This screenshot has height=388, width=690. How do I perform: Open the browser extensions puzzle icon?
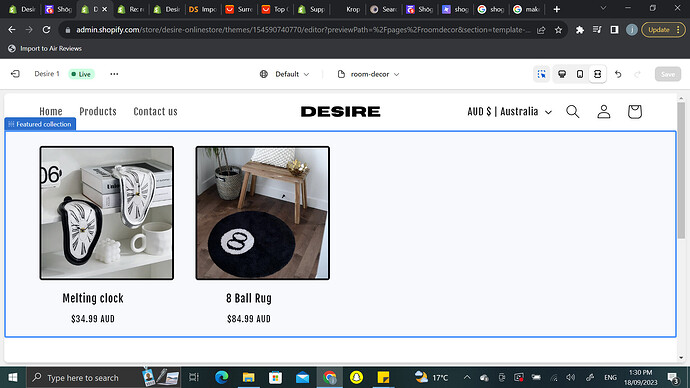point(580,29)
